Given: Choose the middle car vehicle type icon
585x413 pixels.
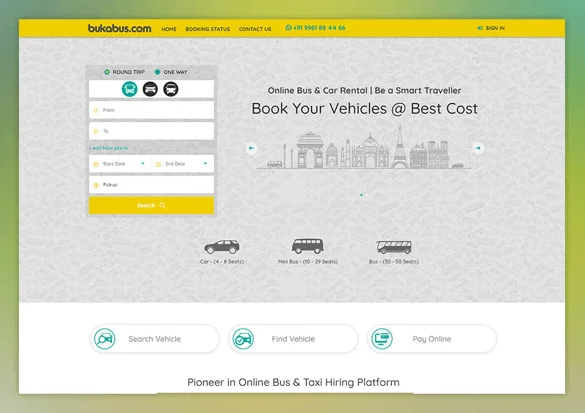Looking at the screenshot, I should click(150, 89).
